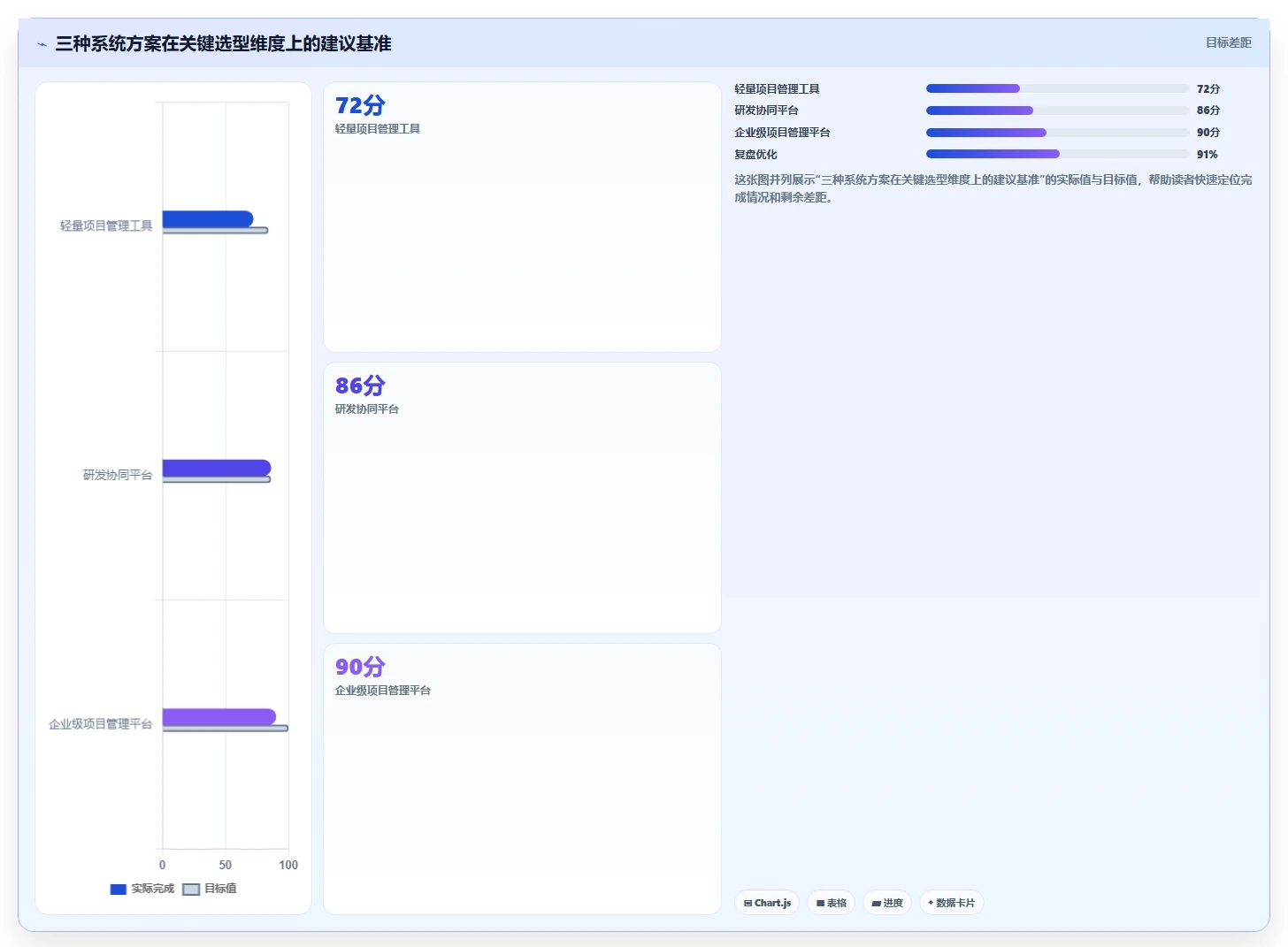Click the blue actual bar for 轻量项目管理工具
The image size is (1288, 947).
click(x=208, y=218)
